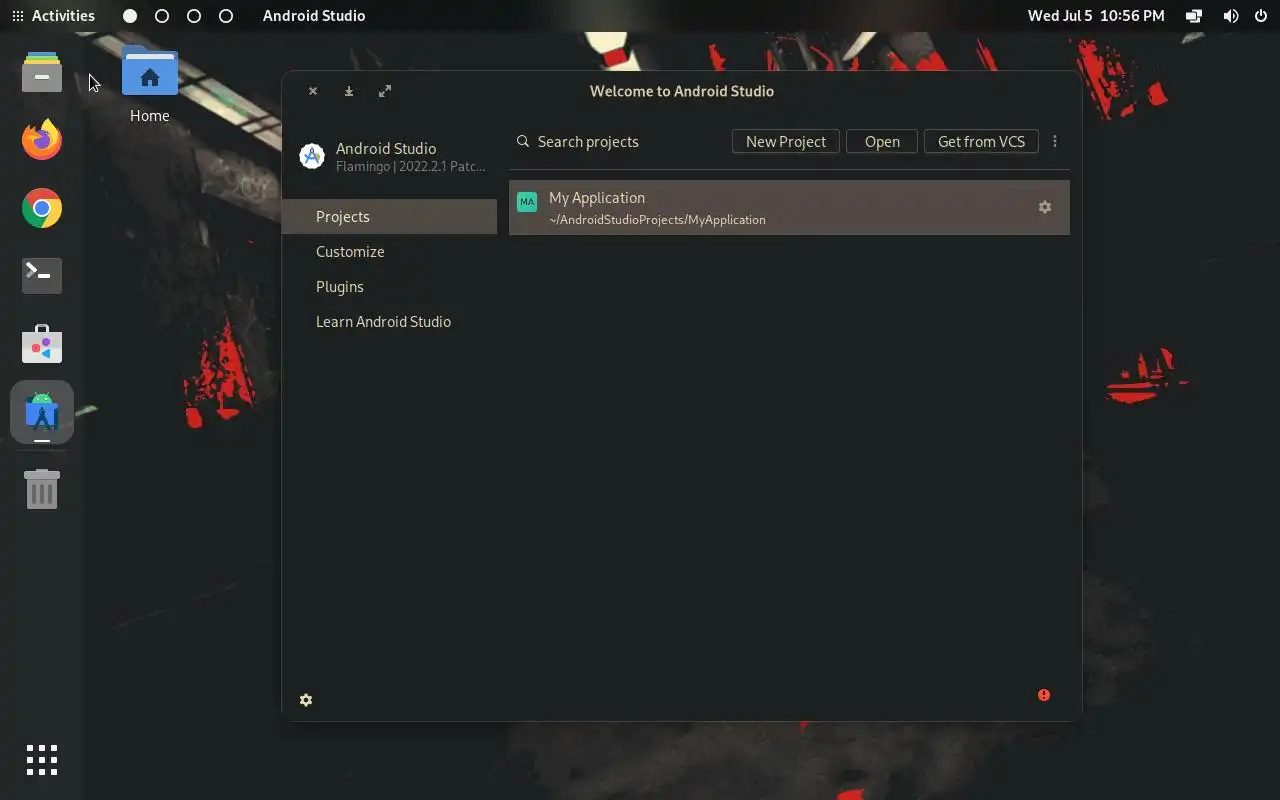This screenshot has width=1280, height=800.
Task: Open the network status tray icon
Action: coord(1194,16)
